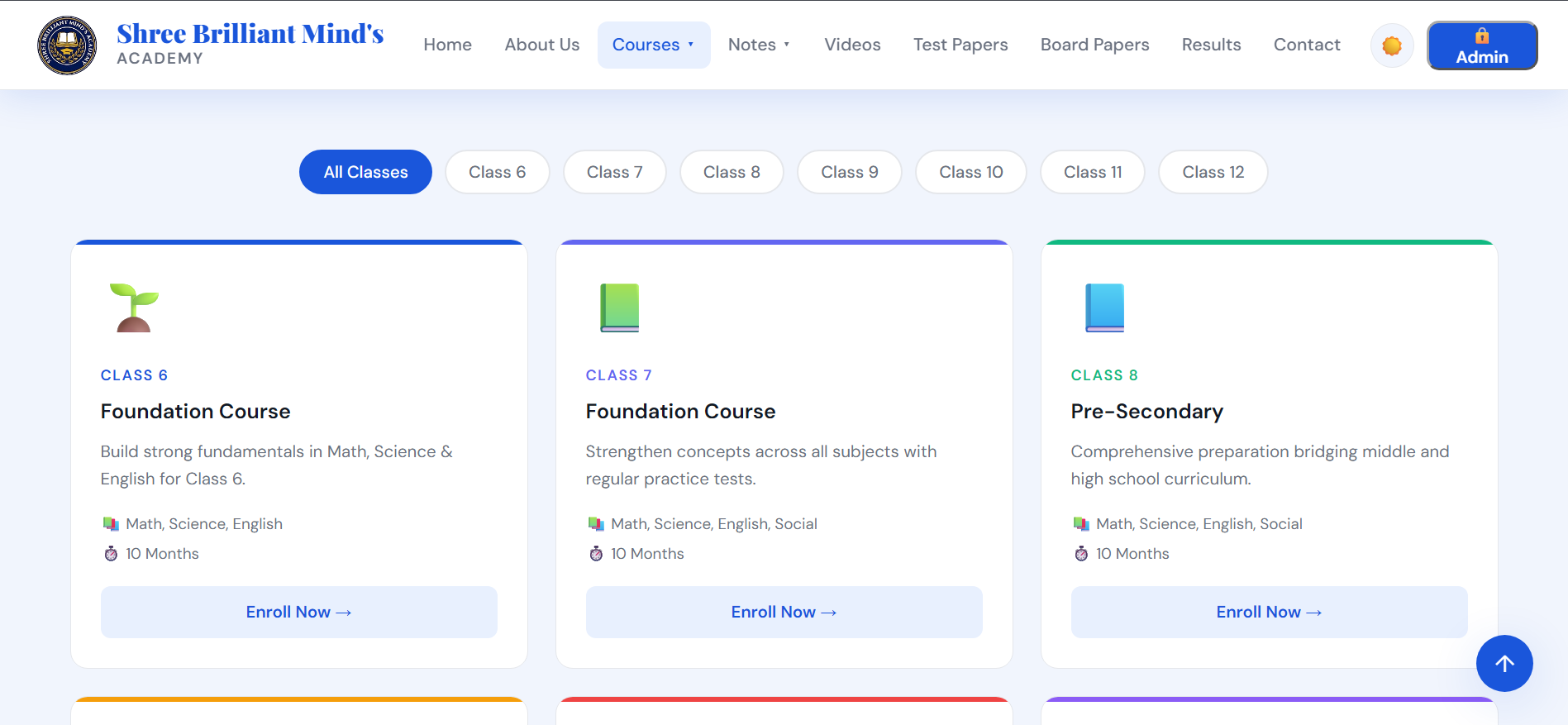
Task: Click the academy logo emblem
Action: click(x=67, y=45)
